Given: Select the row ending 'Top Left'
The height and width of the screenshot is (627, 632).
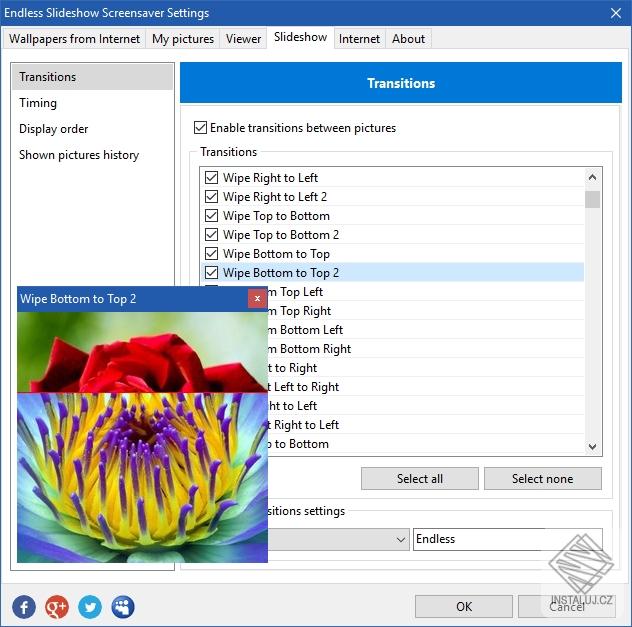Looking at the screenshot, I should click(x=426, y=291).
